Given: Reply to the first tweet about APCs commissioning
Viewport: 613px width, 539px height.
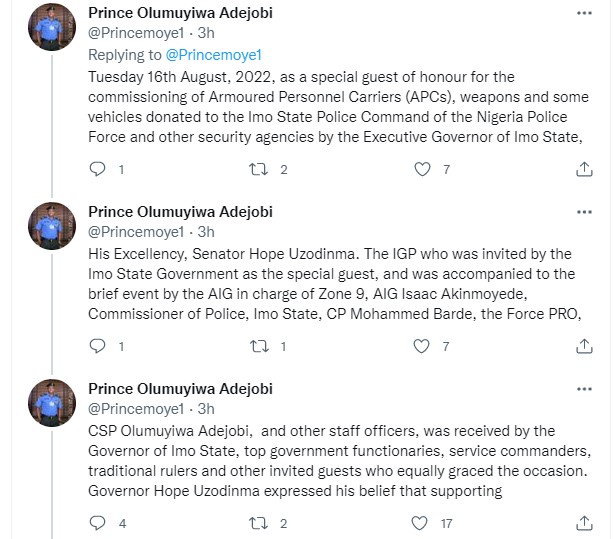Looking at the screenshot, I should click(97, 170).
